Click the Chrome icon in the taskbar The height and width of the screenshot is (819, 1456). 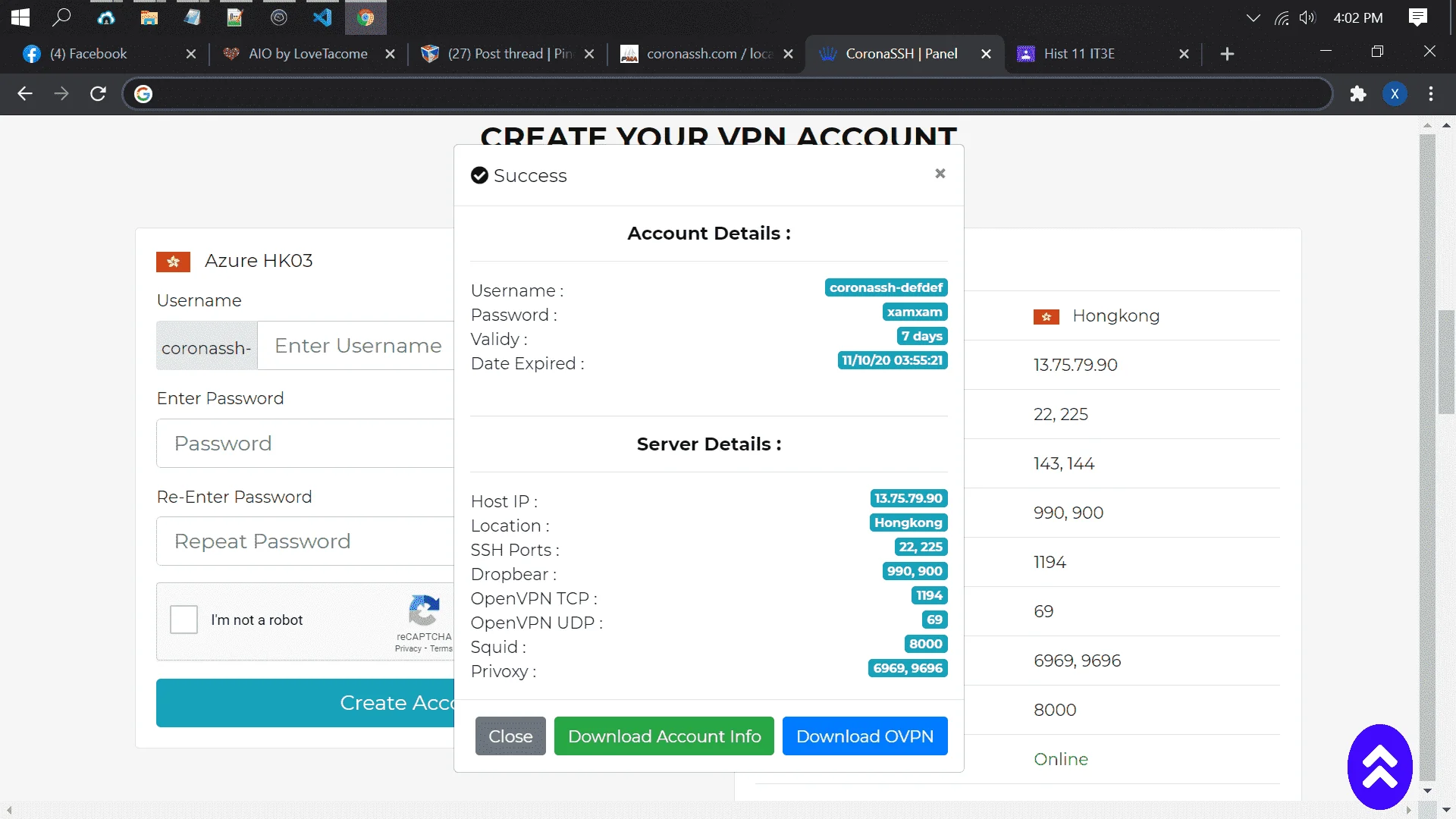[x=366, y=17]
